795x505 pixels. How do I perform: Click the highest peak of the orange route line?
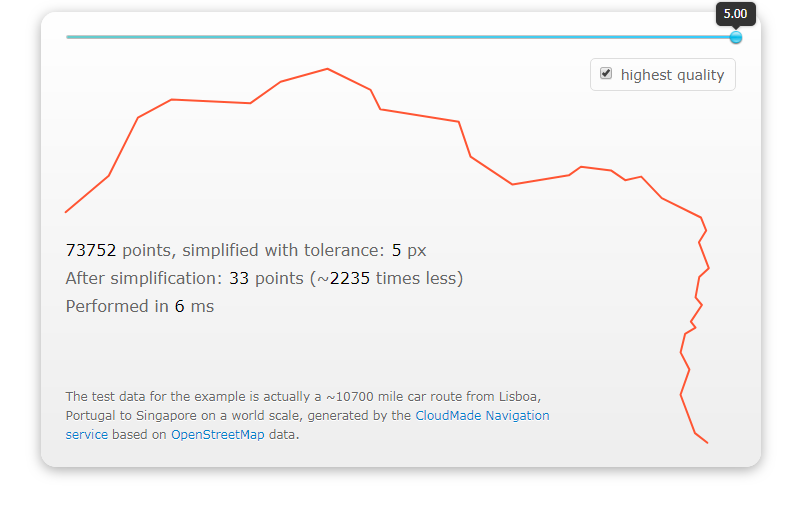pyautogui.click(x=328, y=69)
